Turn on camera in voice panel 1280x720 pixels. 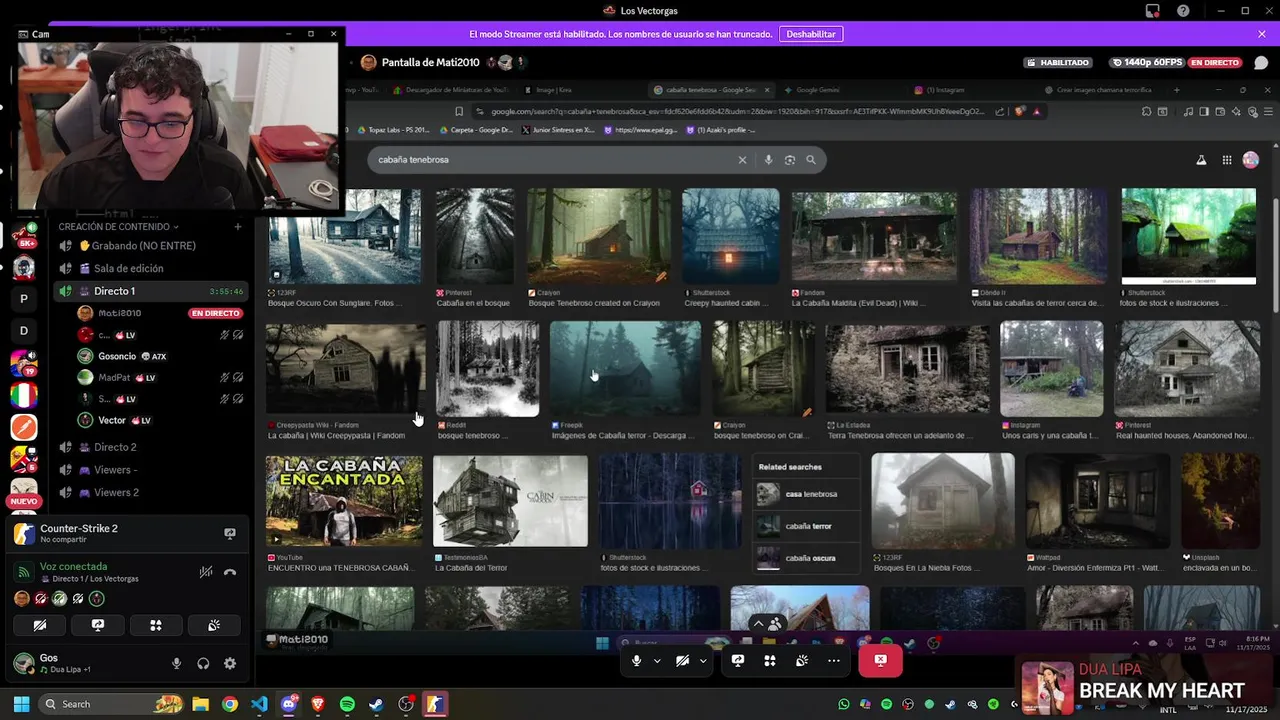40,625
